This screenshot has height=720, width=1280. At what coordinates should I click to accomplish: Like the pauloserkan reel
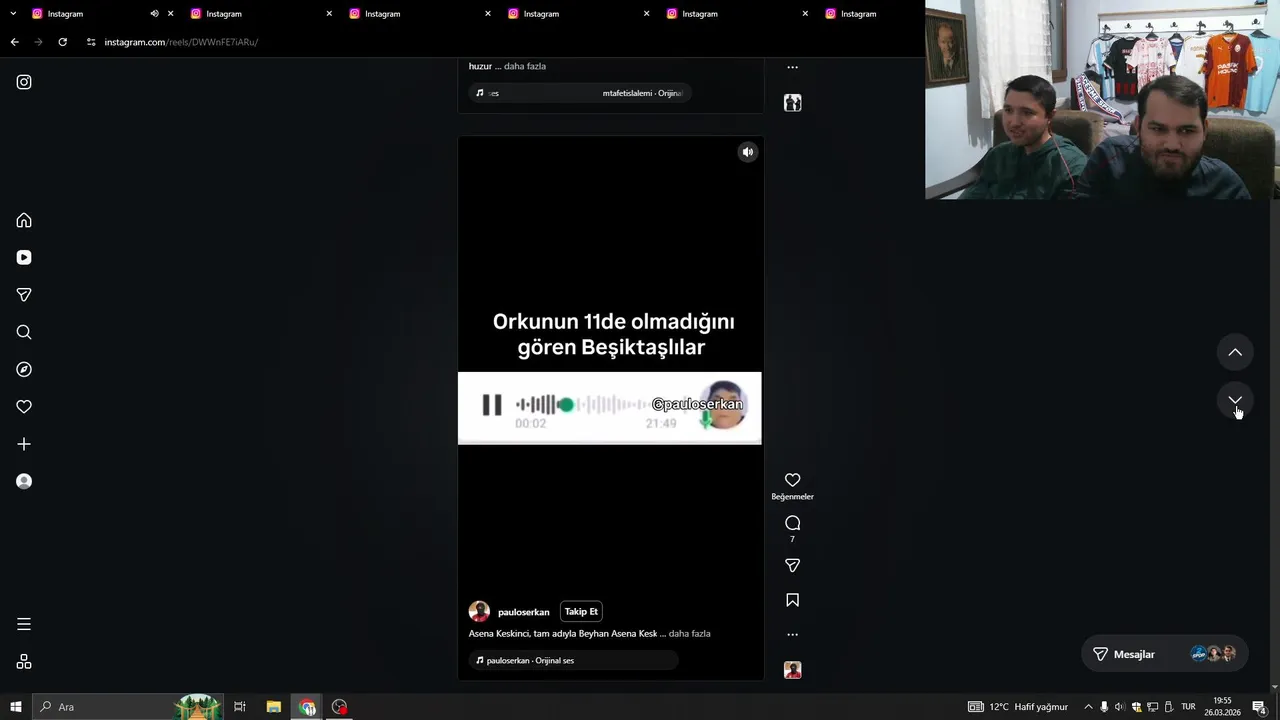(792, 480)
